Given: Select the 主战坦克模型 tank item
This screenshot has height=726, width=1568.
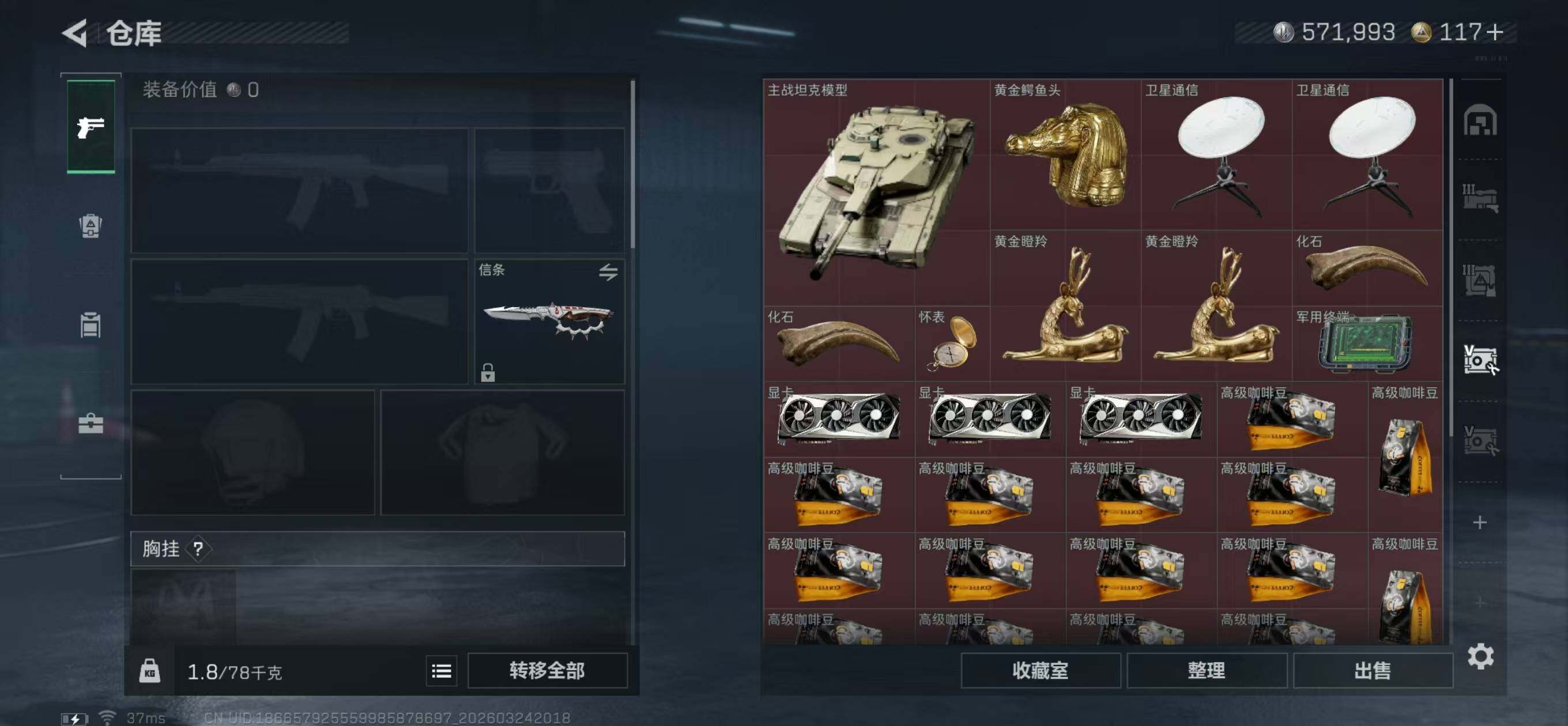Looking at the screenshot, I should pyautogui.click(x=876, y=192).
